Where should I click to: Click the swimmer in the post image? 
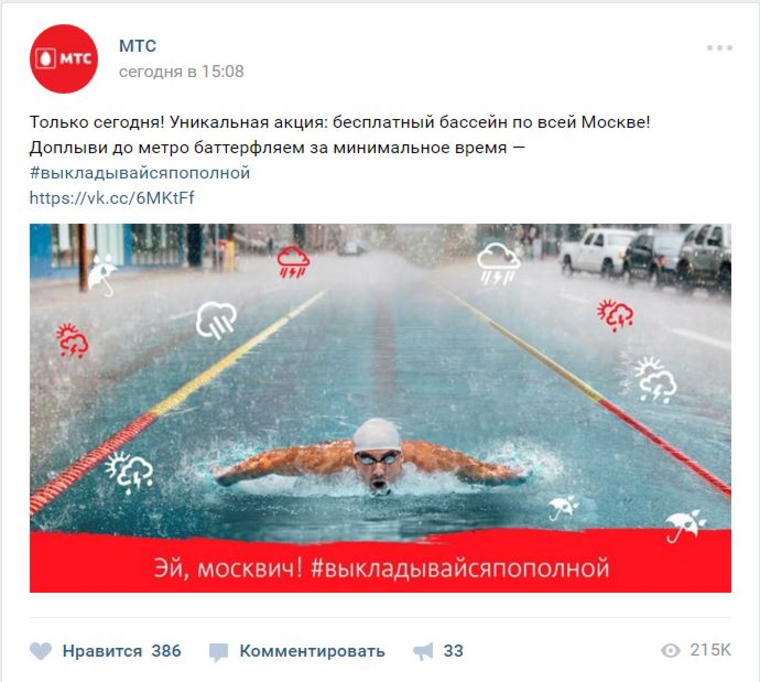point(373,458)
